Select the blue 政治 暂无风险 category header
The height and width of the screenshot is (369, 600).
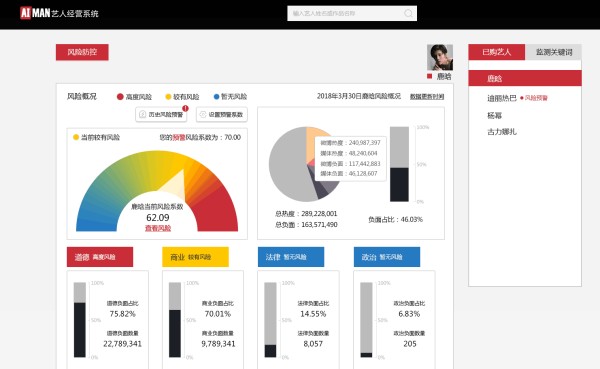(x=386, y=257)
